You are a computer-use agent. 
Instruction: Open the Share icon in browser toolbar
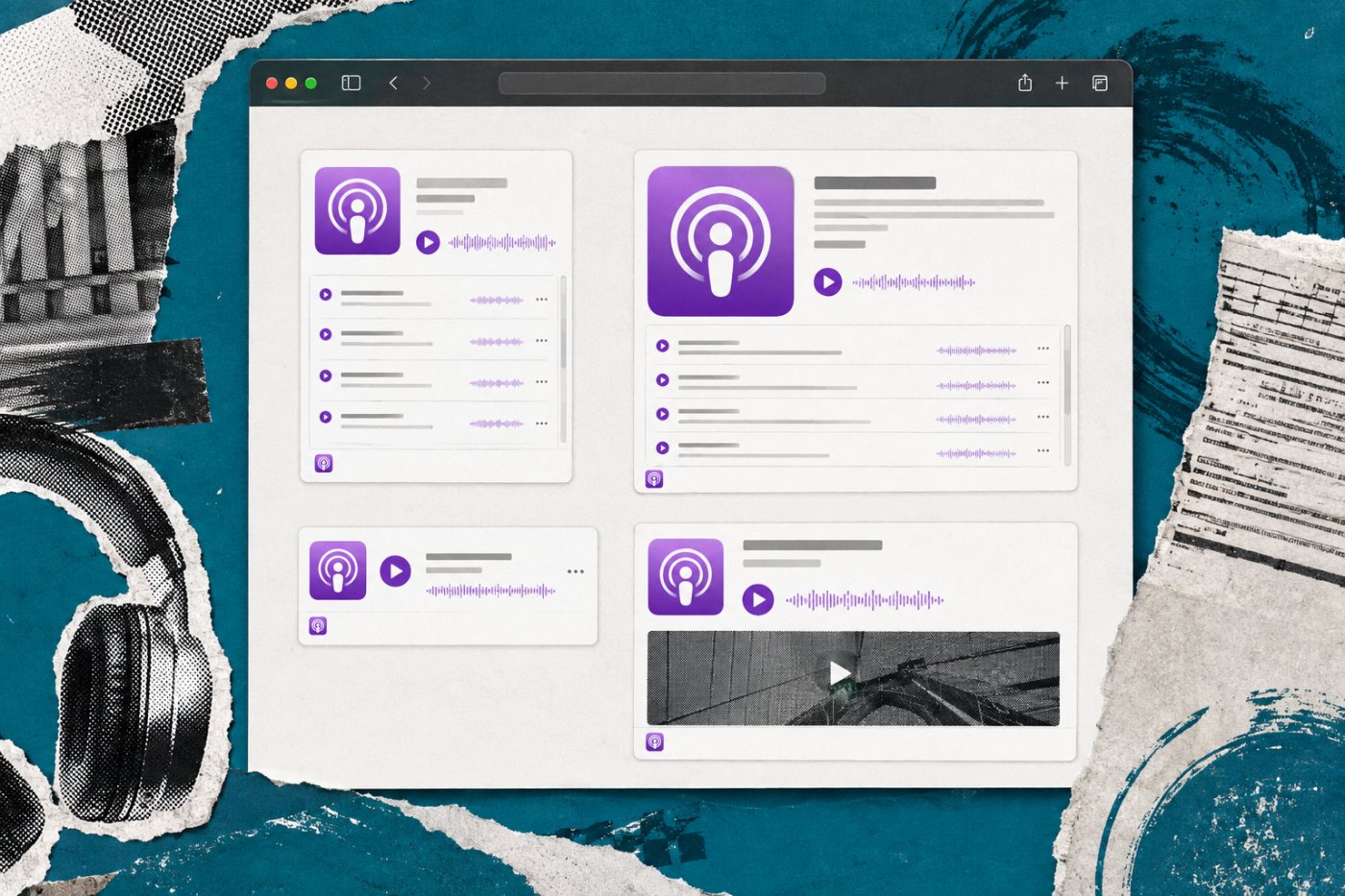1025,83
